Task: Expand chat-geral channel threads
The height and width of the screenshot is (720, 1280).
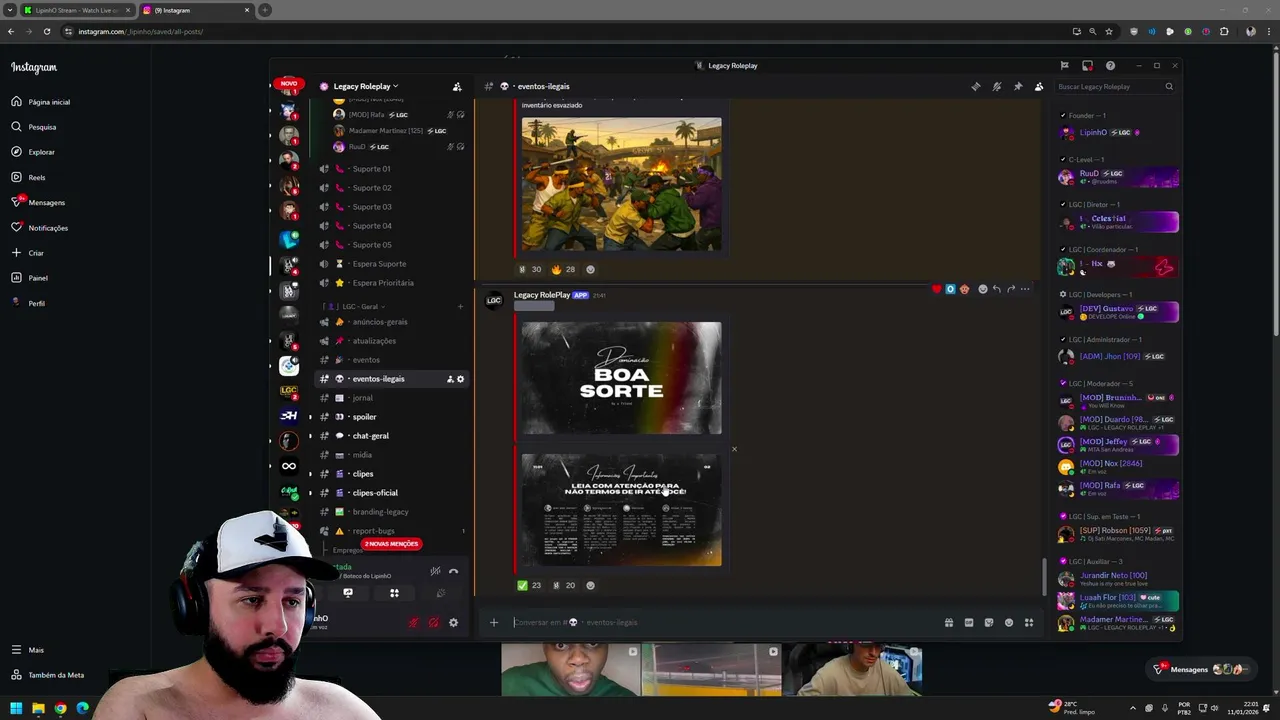Action: (x=310, y=436)
